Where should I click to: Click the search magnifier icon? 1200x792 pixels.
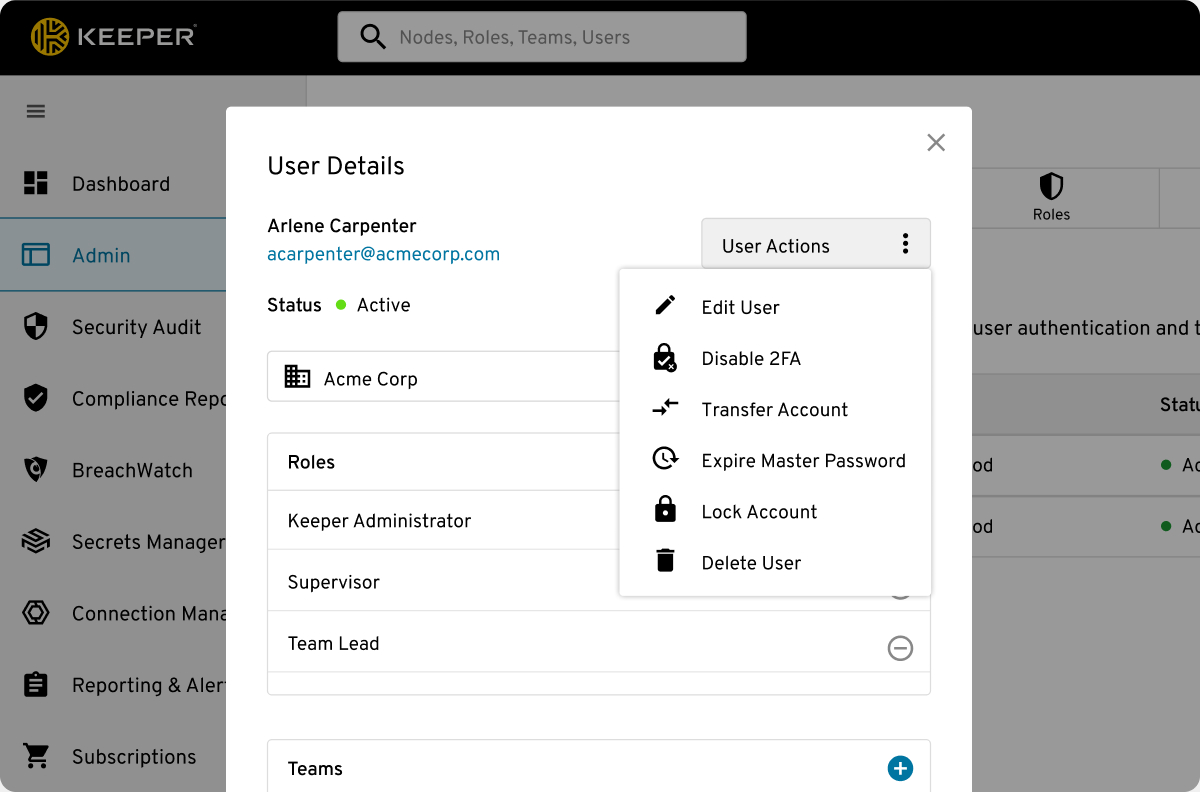(373, 37)
